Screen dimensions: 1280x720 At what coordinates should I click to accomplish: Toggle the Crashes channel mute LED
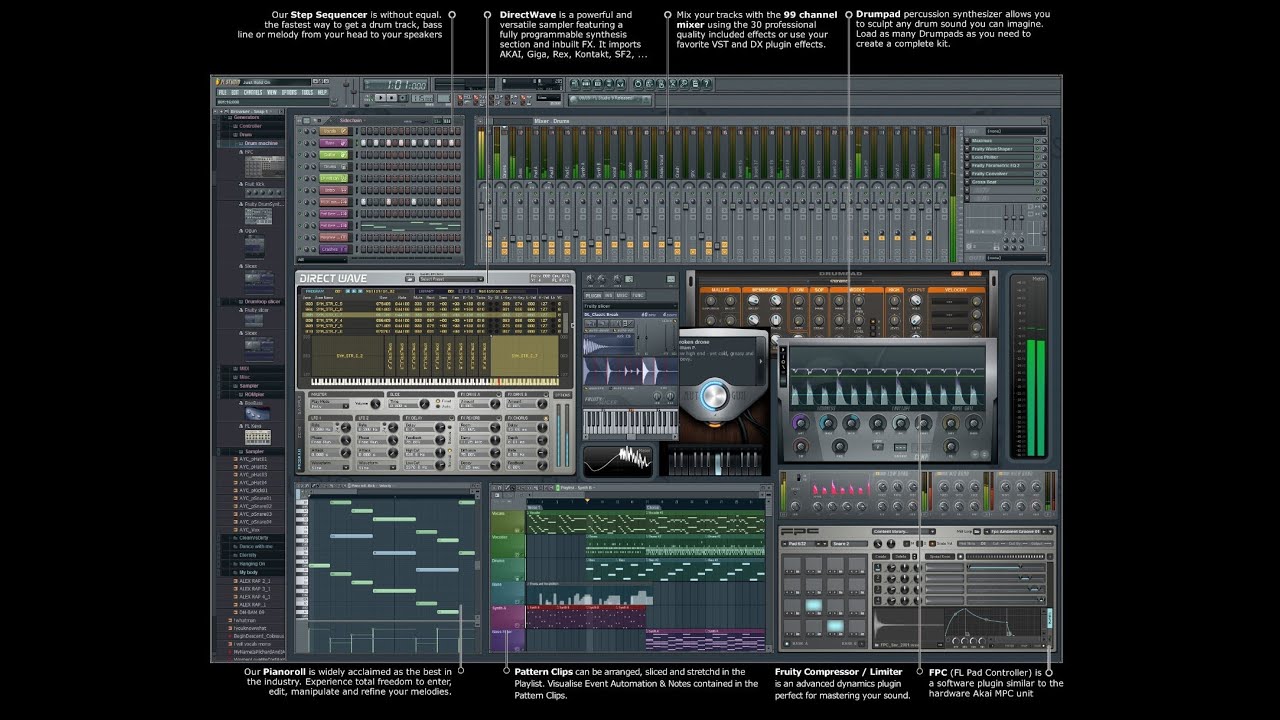coord(299,249)
